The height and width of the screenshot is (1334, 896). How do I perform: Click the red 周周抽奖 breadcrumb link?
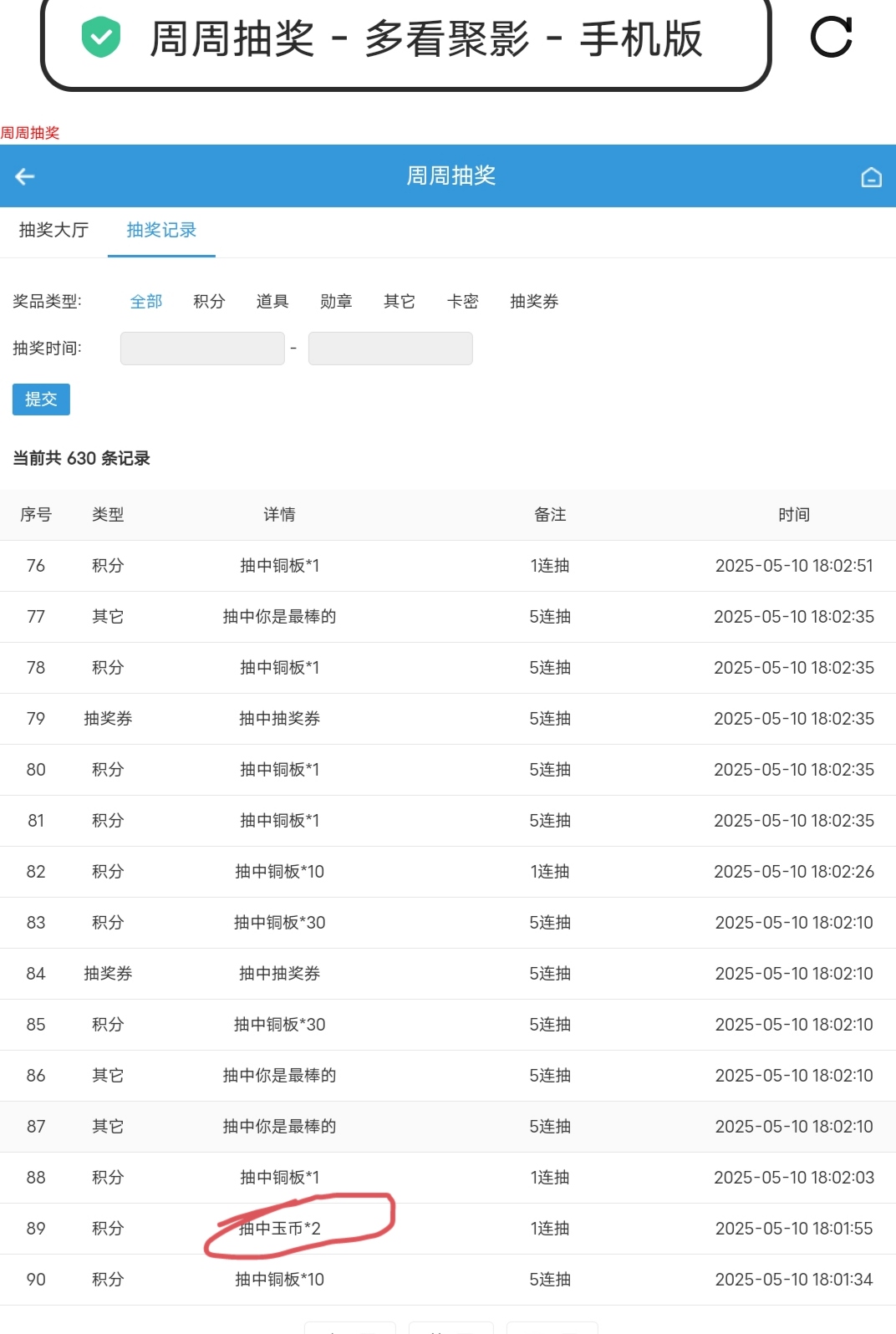[30, 133]
